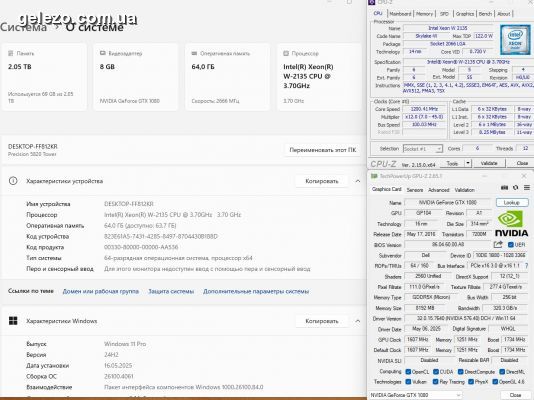Toggle the CUDA checkbox

tap(436, 372)
